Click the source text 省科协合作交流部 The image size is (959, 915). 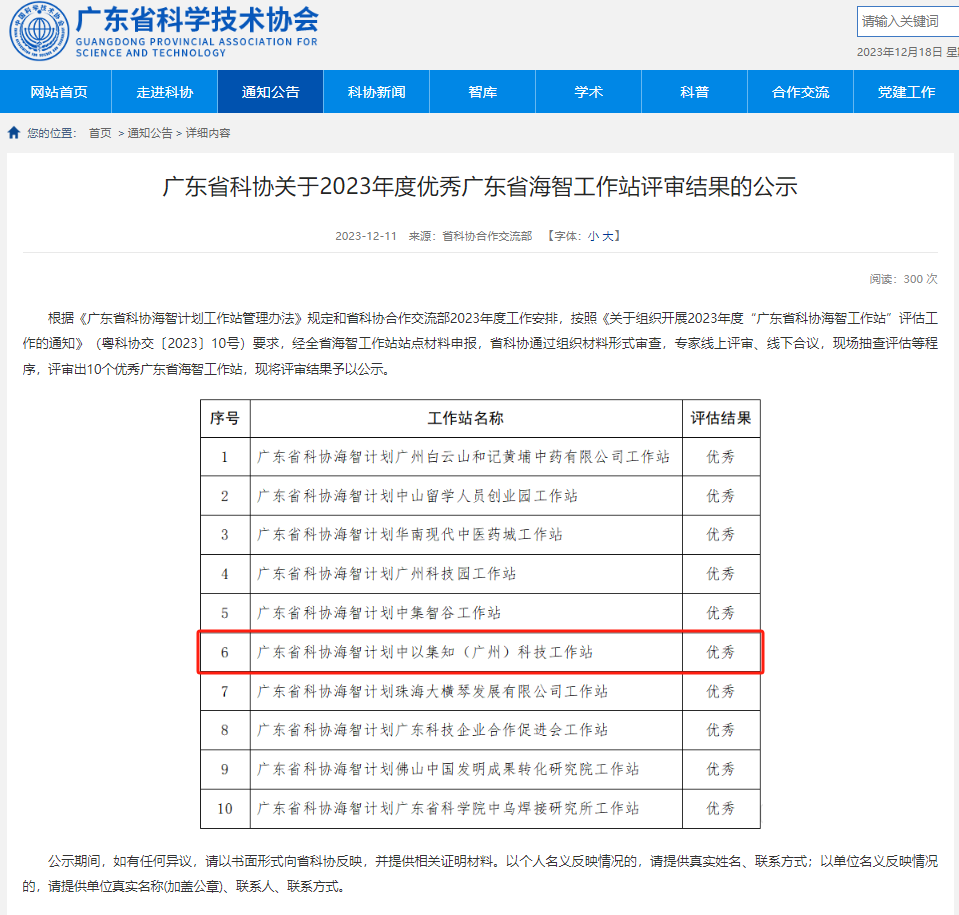click(x=487, y=236)
